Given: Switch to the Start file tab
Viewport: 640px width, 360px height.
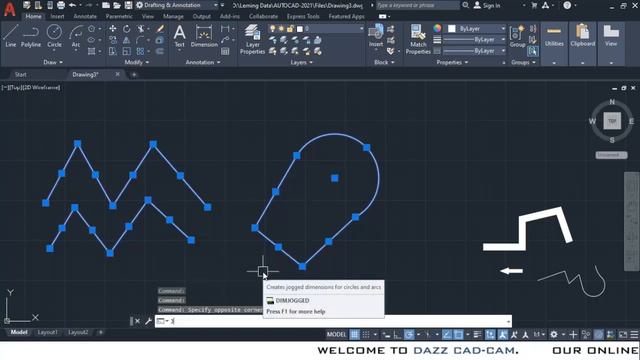Looking at the screenshot, I should coord(21,74).
